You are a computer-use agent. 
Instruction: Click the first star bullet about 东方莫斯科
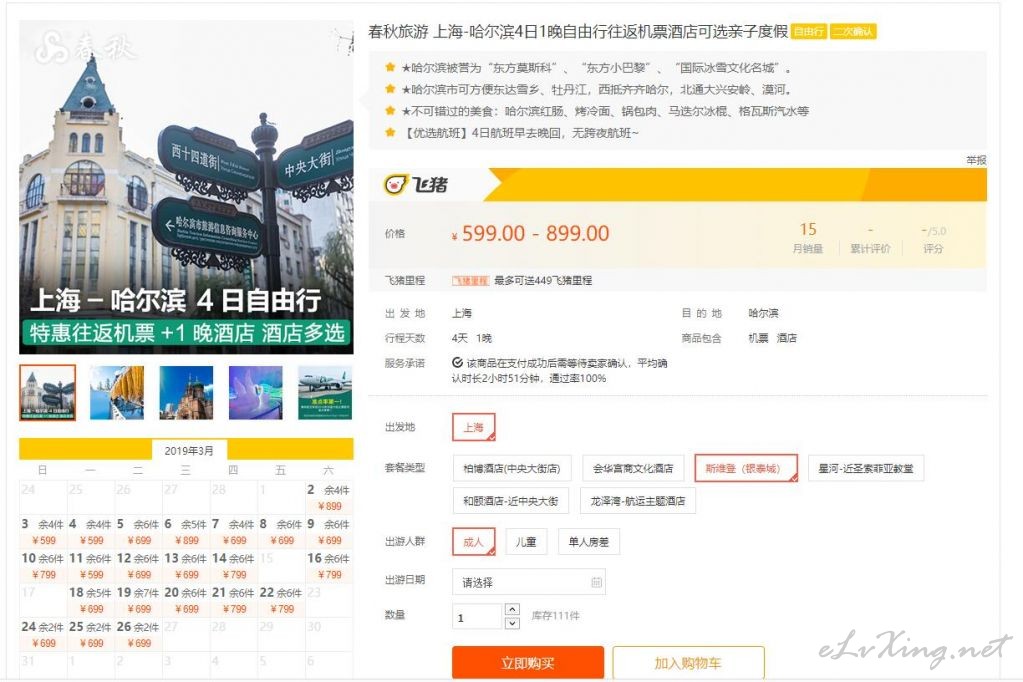point(390,67)
